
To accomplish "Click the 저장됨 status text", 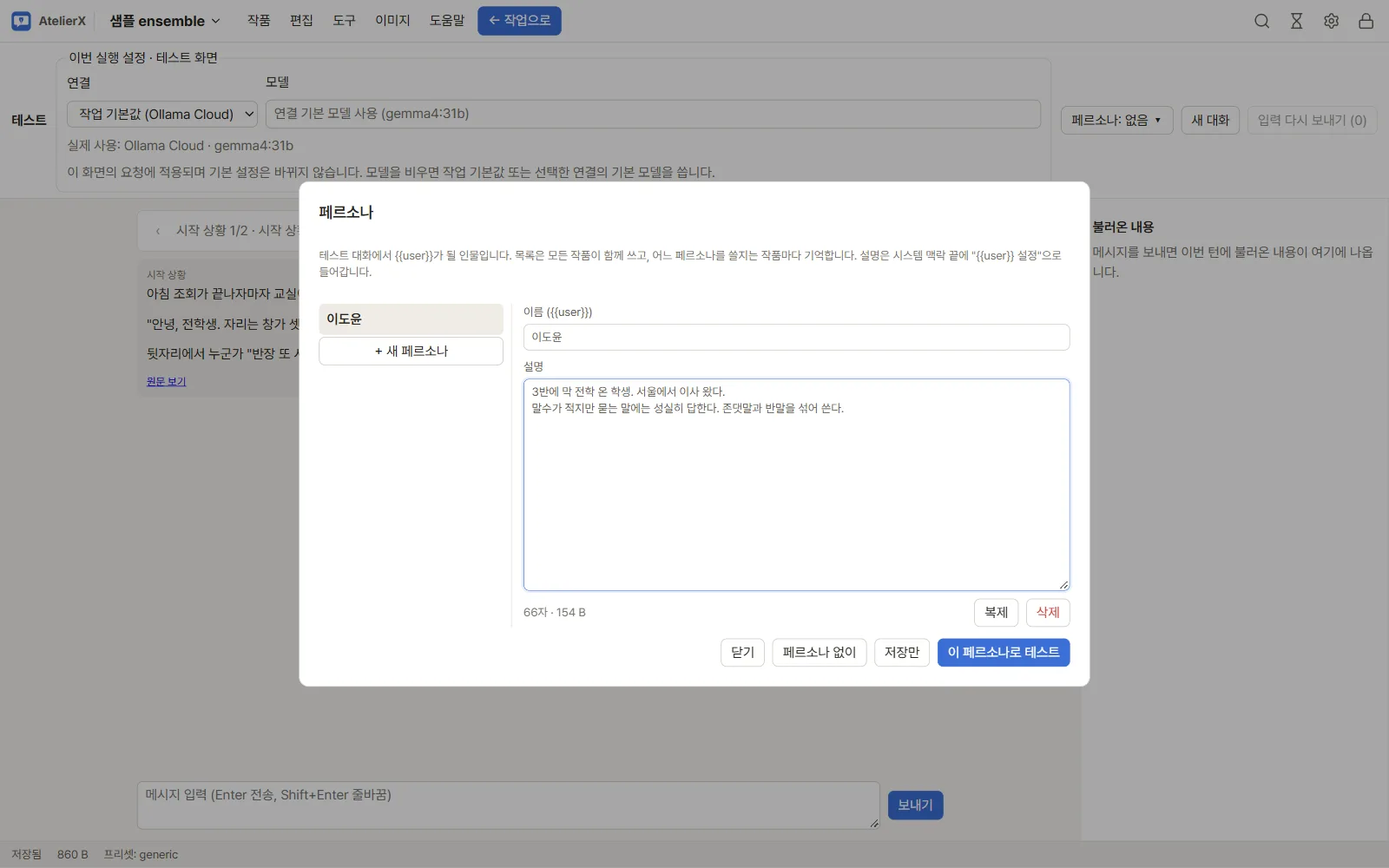I will [26, 854].
